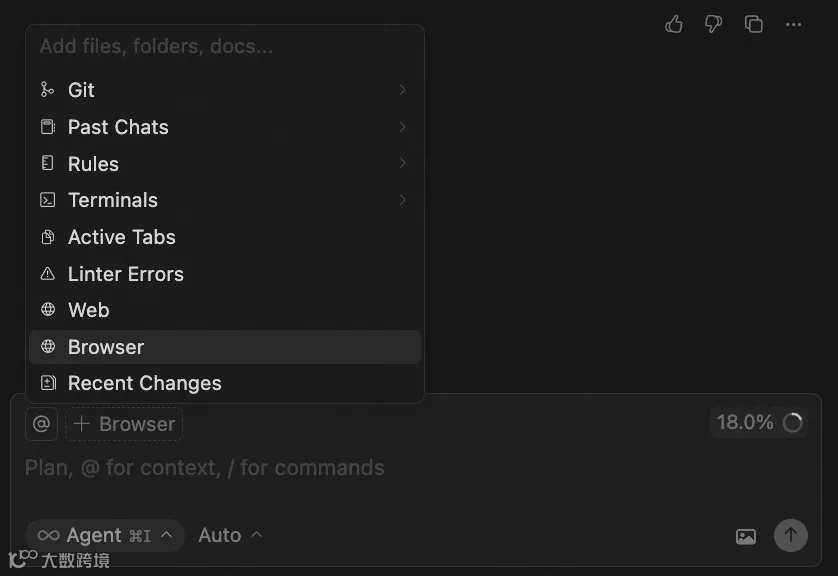Open the Auto model selector dropdown
The height and width of the screenshot is (576, 838).
point(230,536)
